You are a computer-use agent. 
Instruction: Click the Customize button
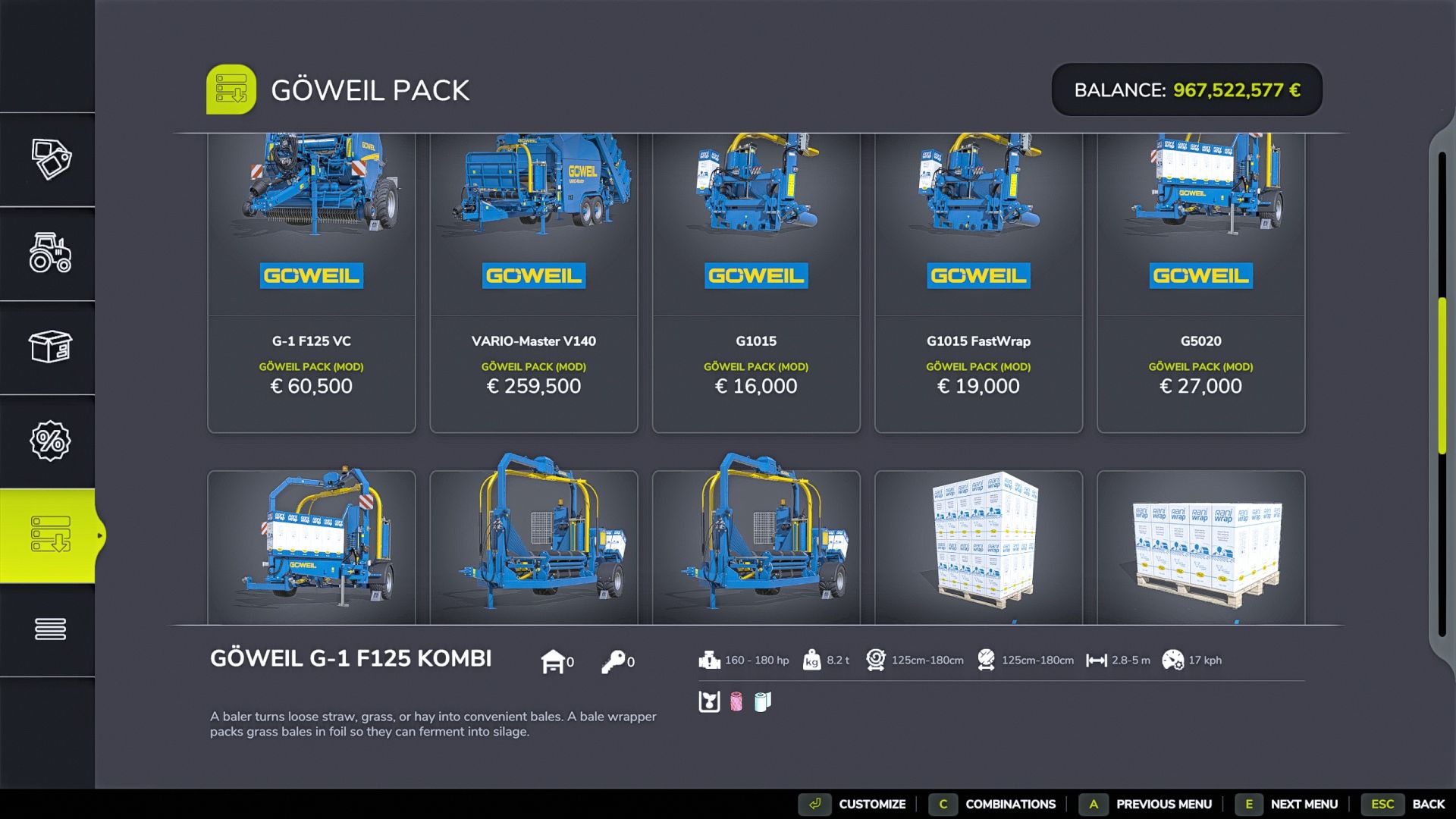point(872,804)
